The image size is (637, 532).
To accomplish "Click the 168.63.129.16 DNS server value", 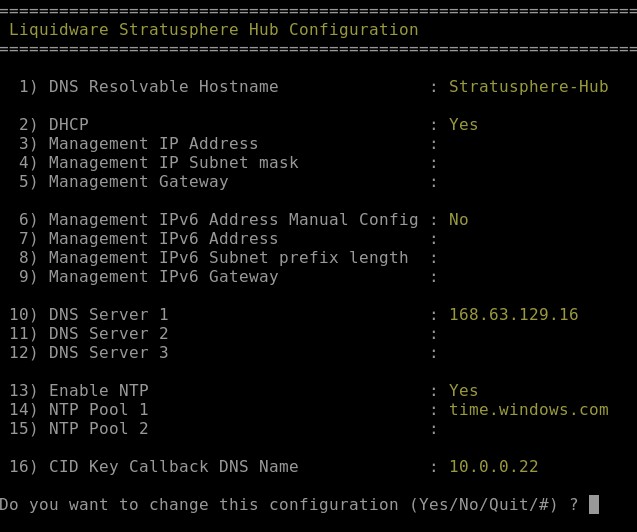I will click(x=514, y=315).
